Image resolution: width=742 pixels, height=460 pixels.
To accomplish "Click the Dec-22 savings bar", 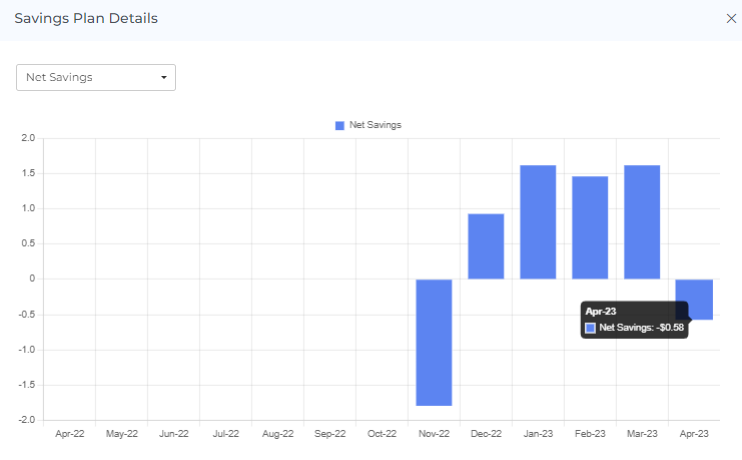I will coord(486,246).
